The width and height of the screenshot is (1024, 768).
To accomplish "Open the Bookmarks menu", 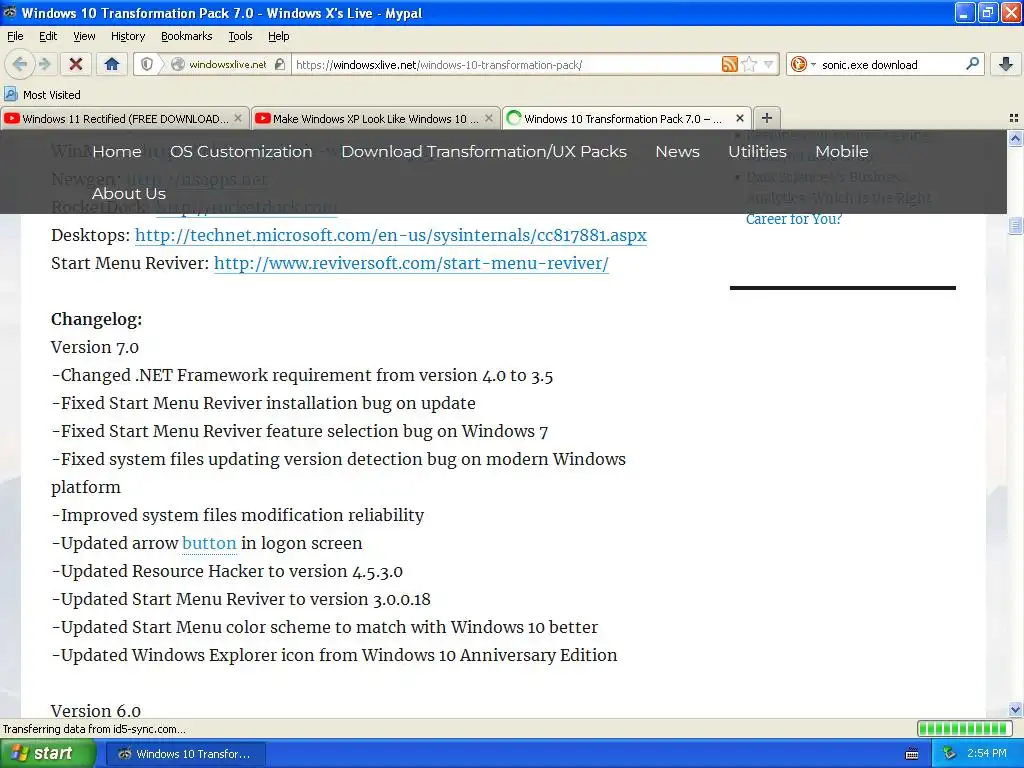I will tap(186, 36).
